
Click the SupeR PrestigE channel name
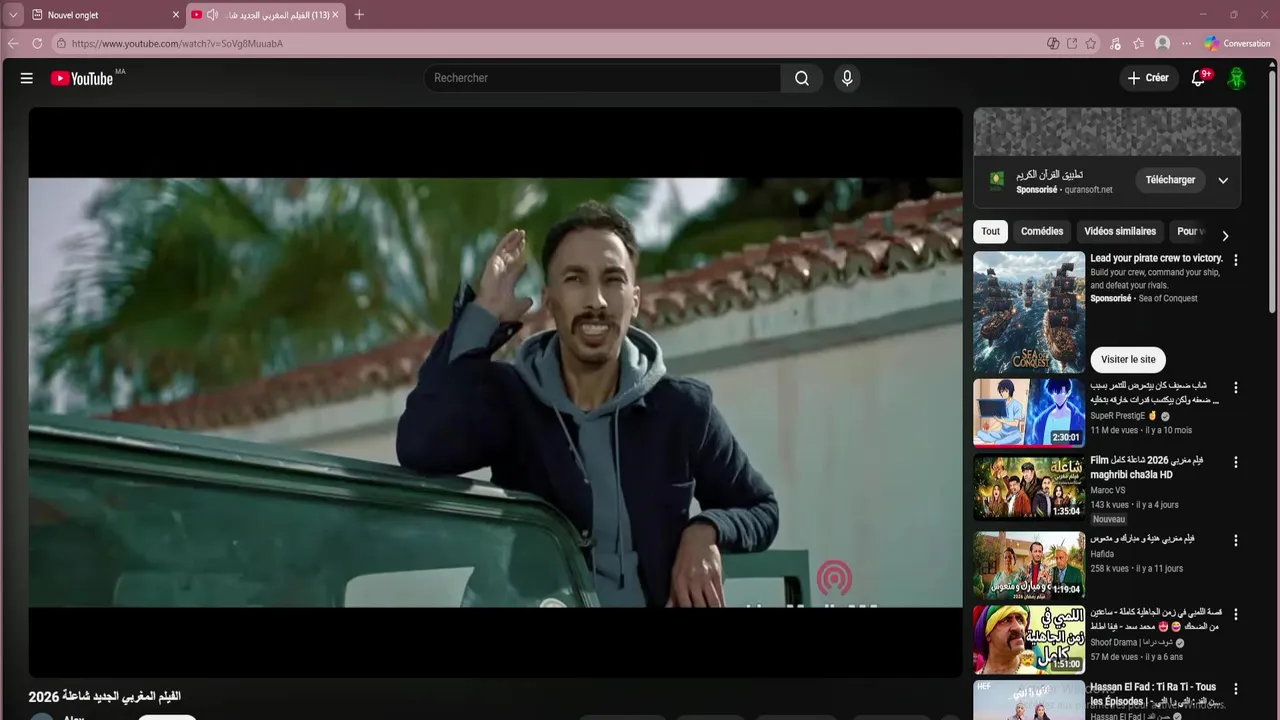point(1117,416)
